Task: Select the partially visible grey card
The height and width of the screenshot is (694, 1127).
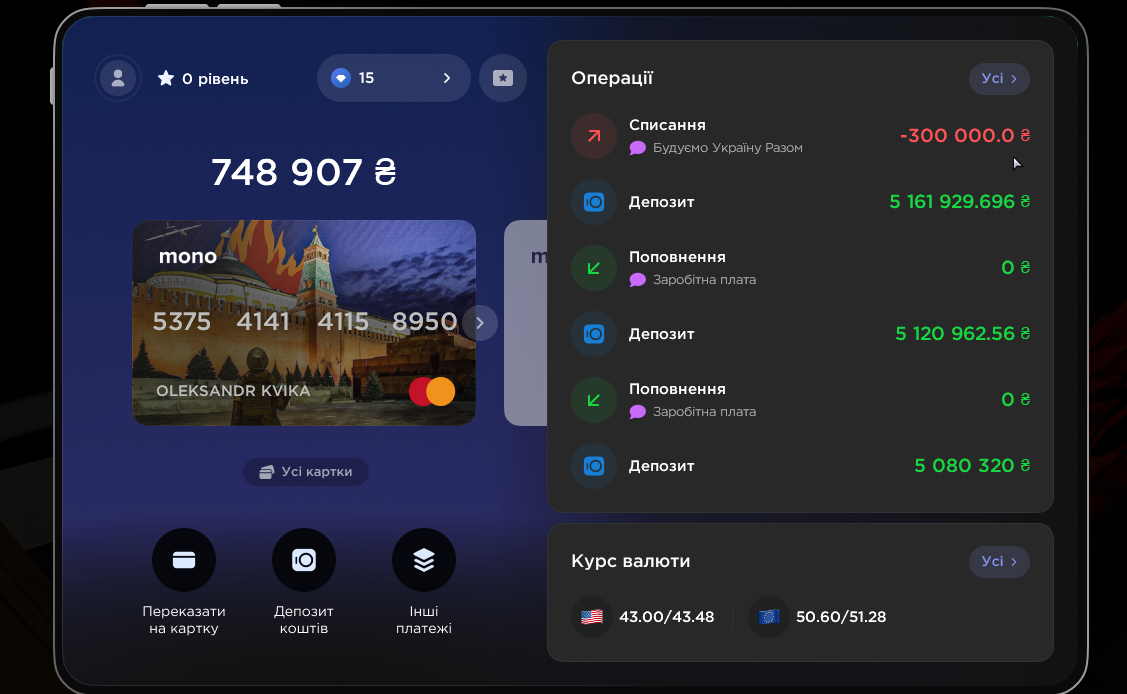Action: [x=526, y=323]
